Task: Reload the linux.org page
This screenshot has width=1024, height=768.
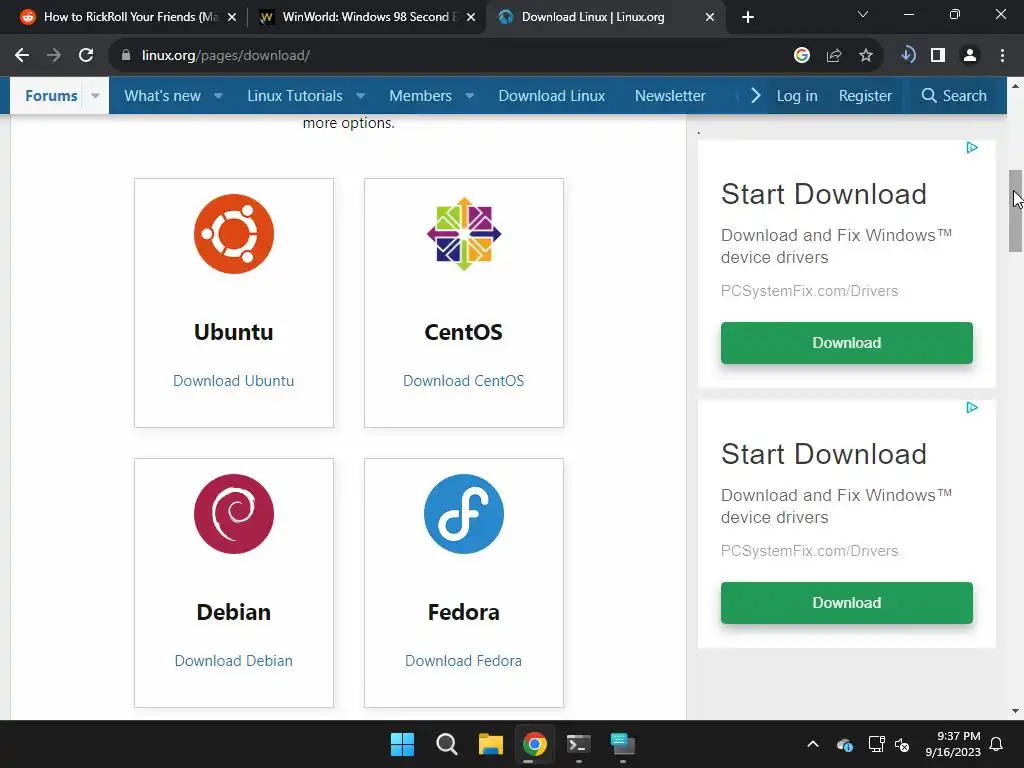Action: click(86, 56)
